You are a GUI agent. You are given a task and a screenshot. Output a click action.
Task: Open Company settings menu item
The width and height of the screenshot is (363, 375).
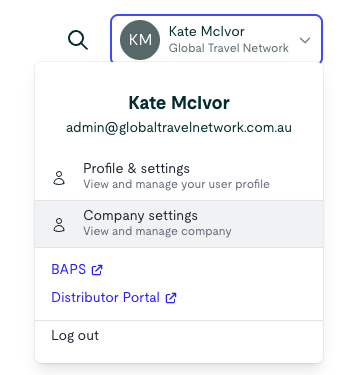[x=179, y=224]
